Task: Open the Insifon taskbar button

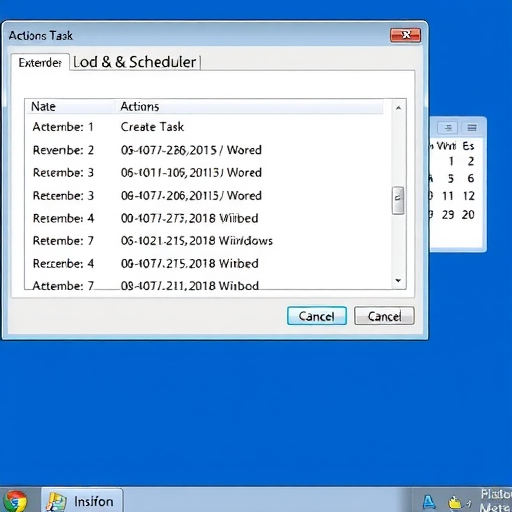Action: (82, 501)
